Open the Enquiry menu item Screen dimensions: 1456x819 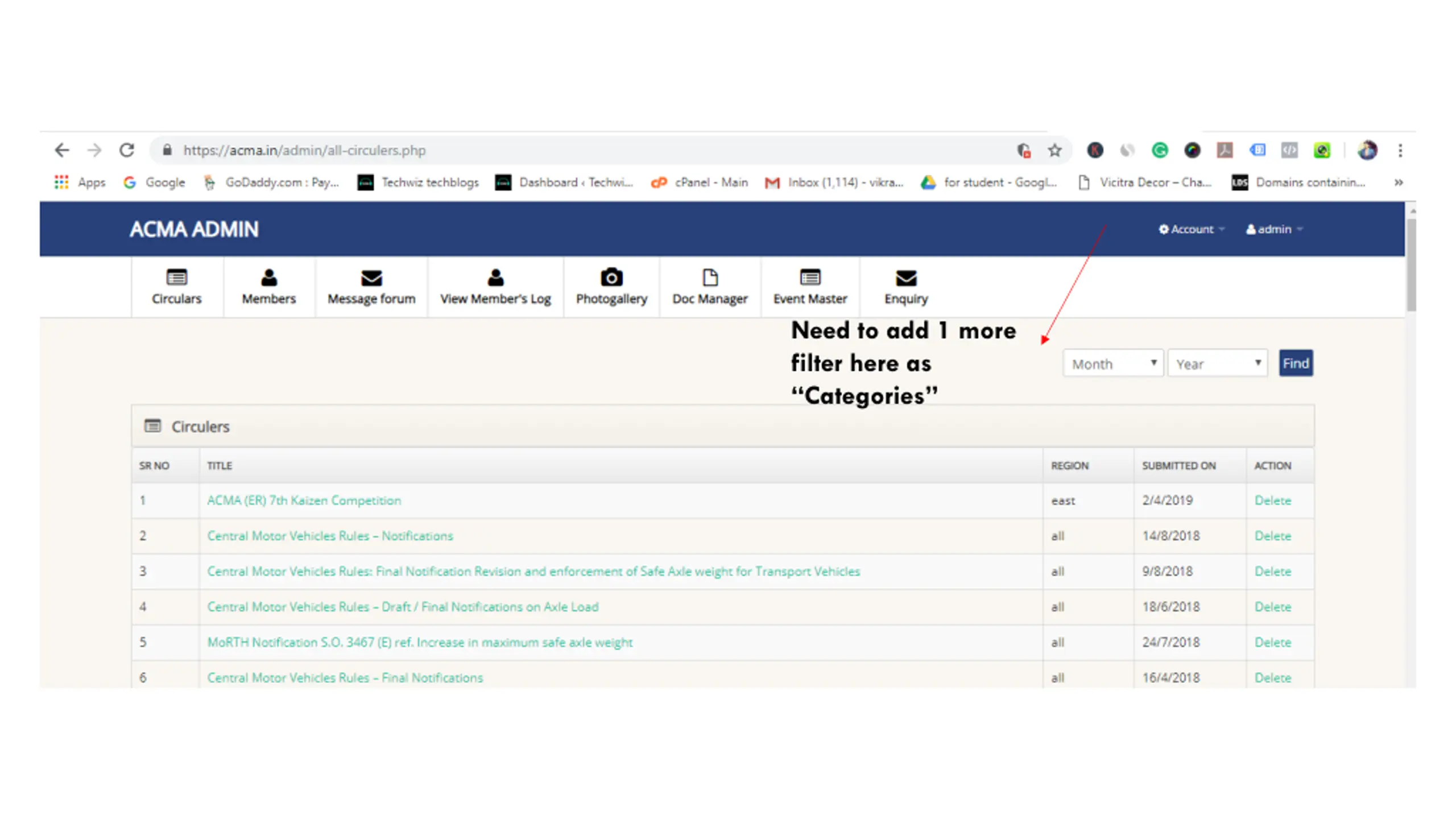pos(906,287)
